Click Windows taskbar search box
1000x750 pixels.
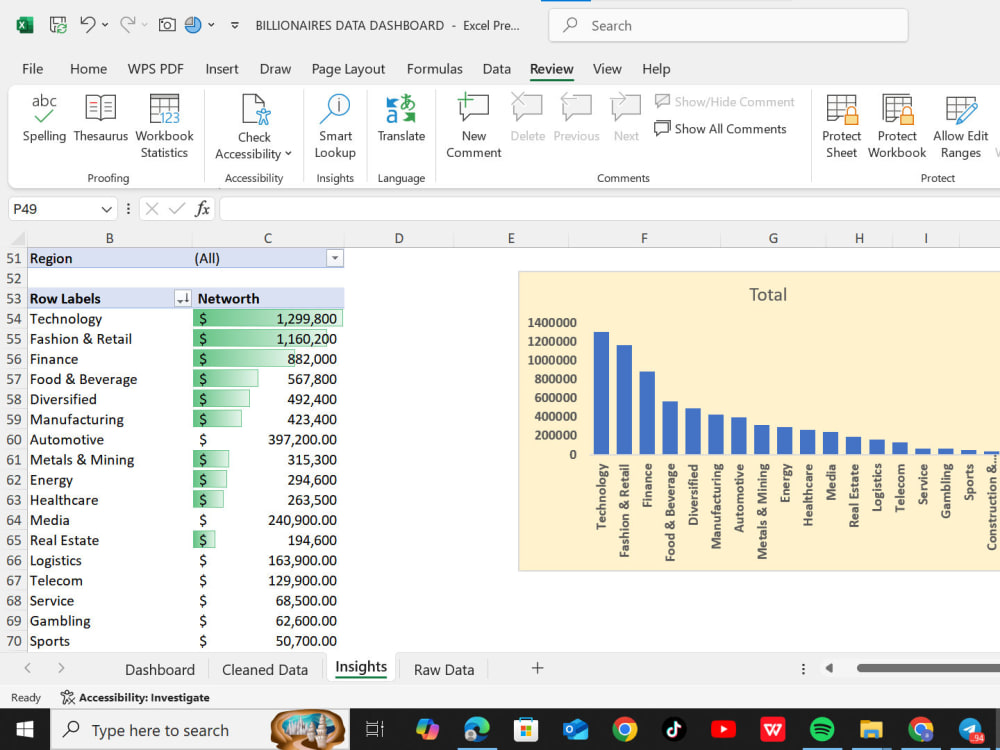pos(200,729)
